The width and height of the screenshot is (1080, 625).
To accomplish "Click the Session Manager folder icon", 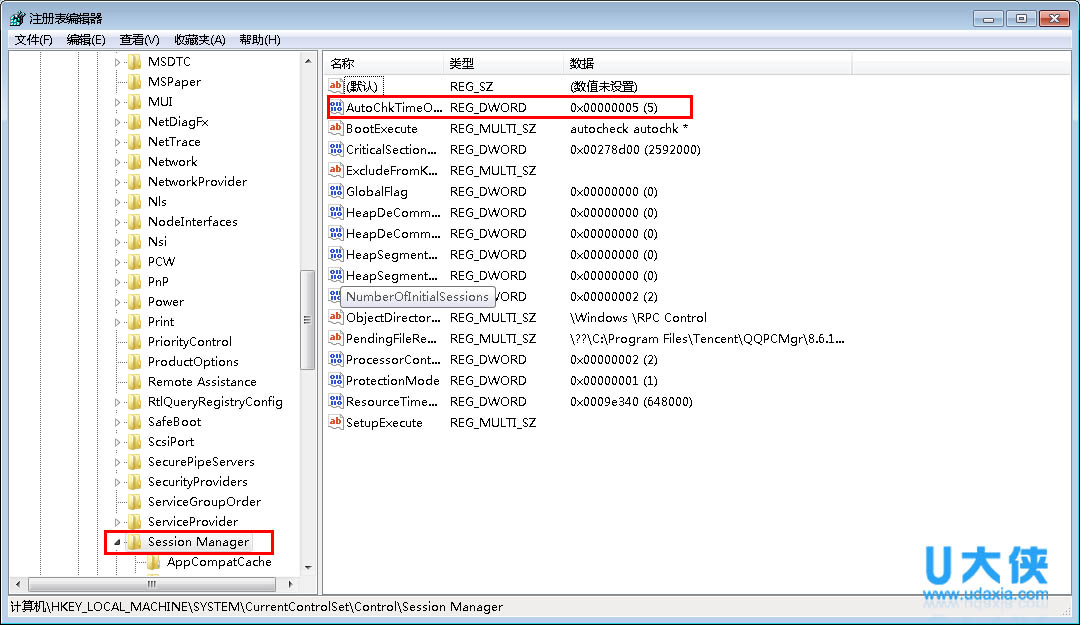I will click(136, 541).
